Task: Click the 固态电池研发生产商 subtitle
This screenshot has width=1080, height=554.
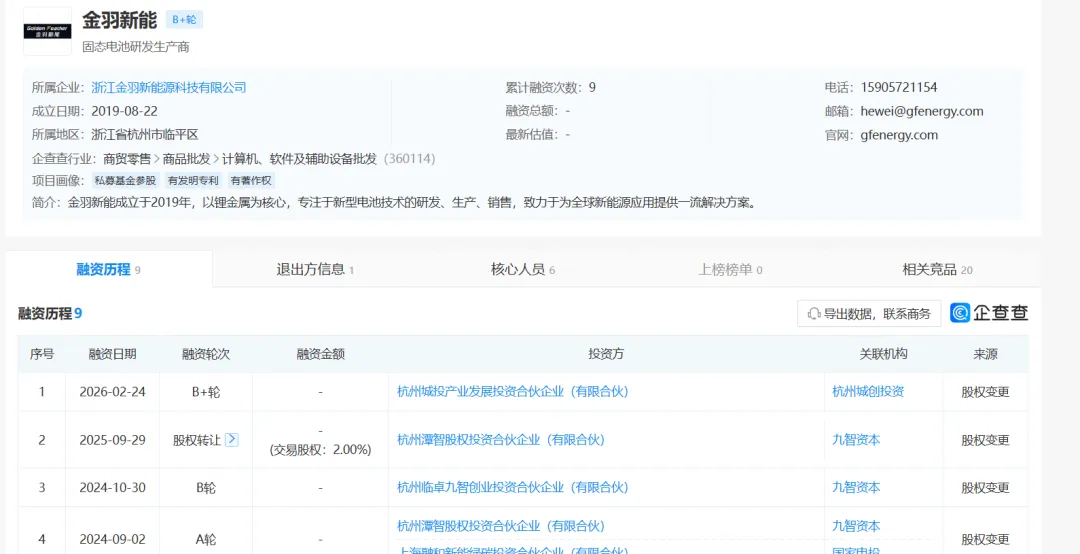Action: tap(136, 47)
